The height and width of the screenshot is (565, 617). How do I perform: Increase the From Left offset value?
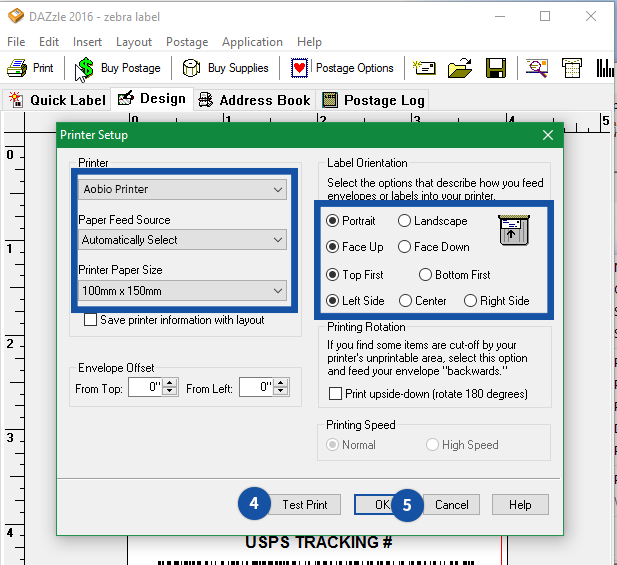click(x=281, y=383)
